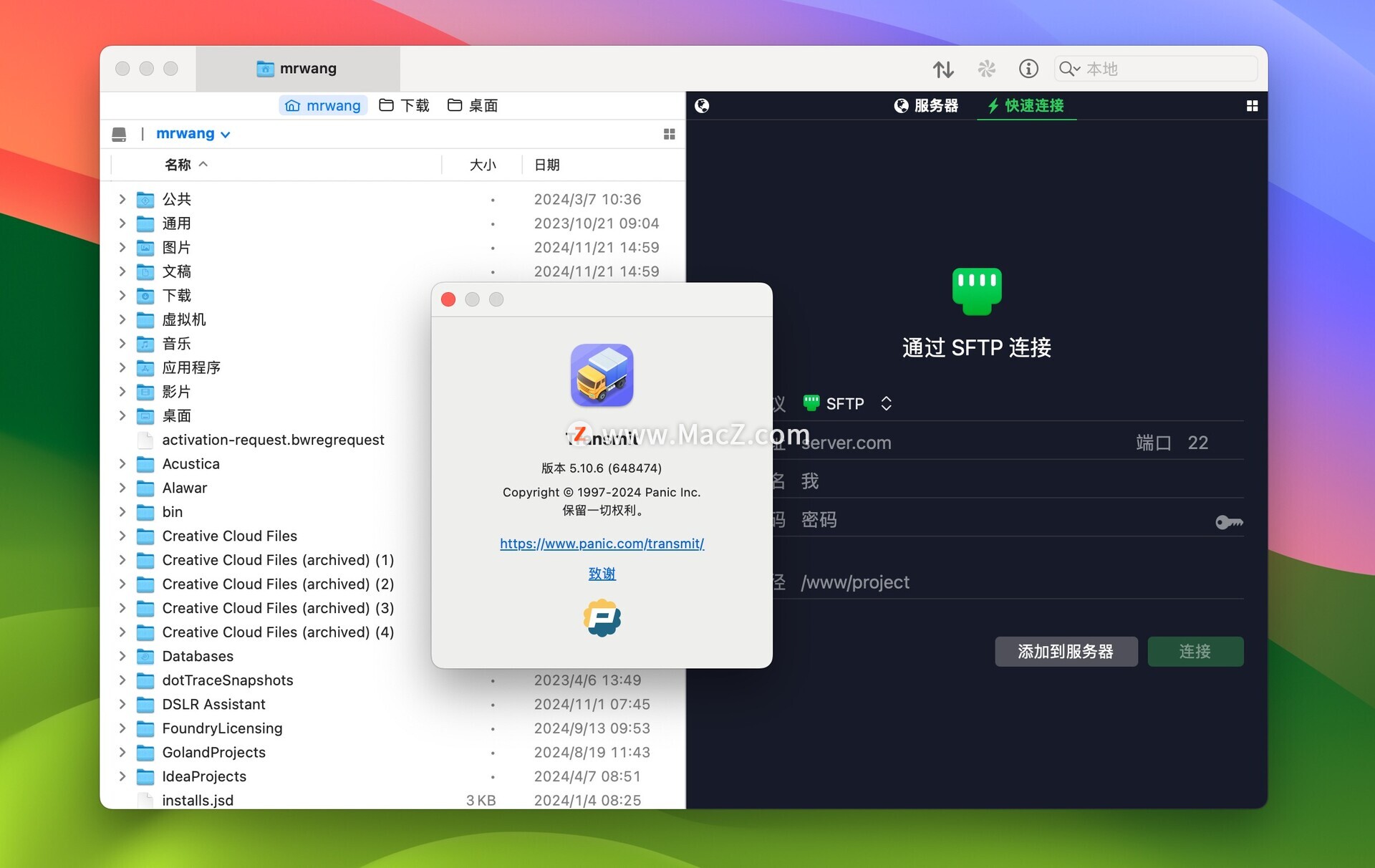
Task: Click the sync pinwheel icon in toolbar
Action: [x=987, y=69]
